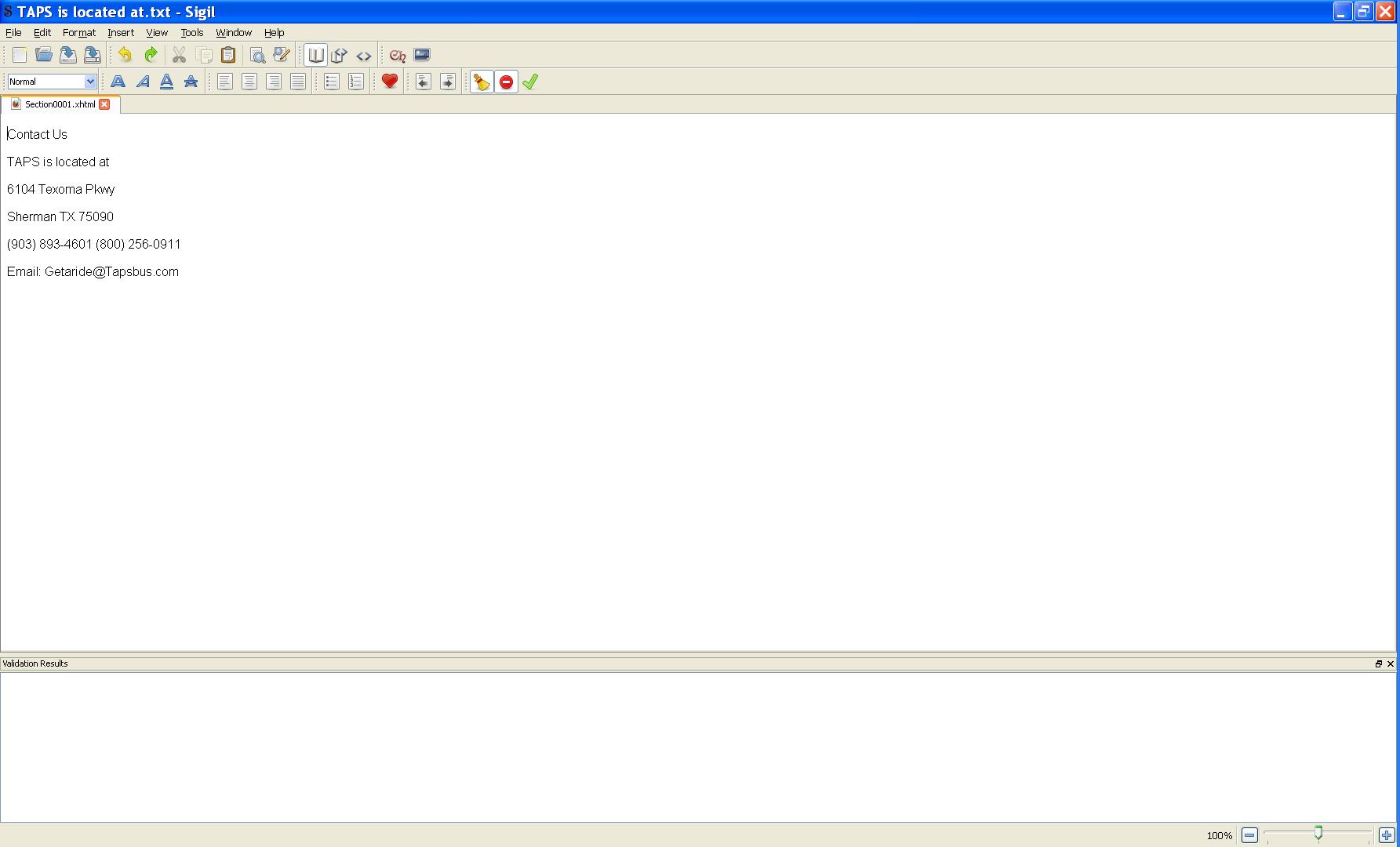This screenshot has width=1400, height=847.
Task: Open the Insert menu
Action: (x=121, y=33)
